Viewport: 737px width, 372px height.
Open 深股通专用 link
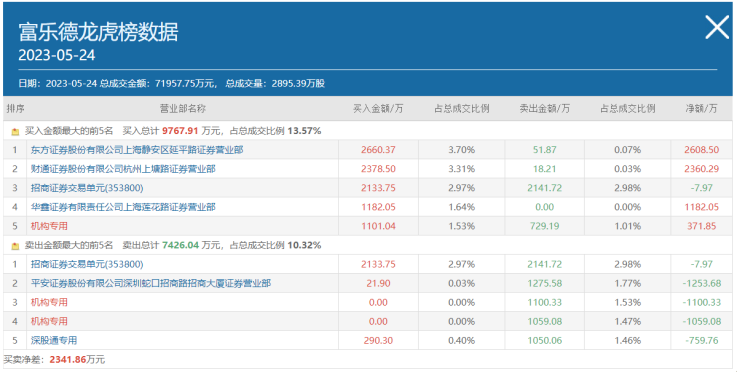[x=54, y=340]
